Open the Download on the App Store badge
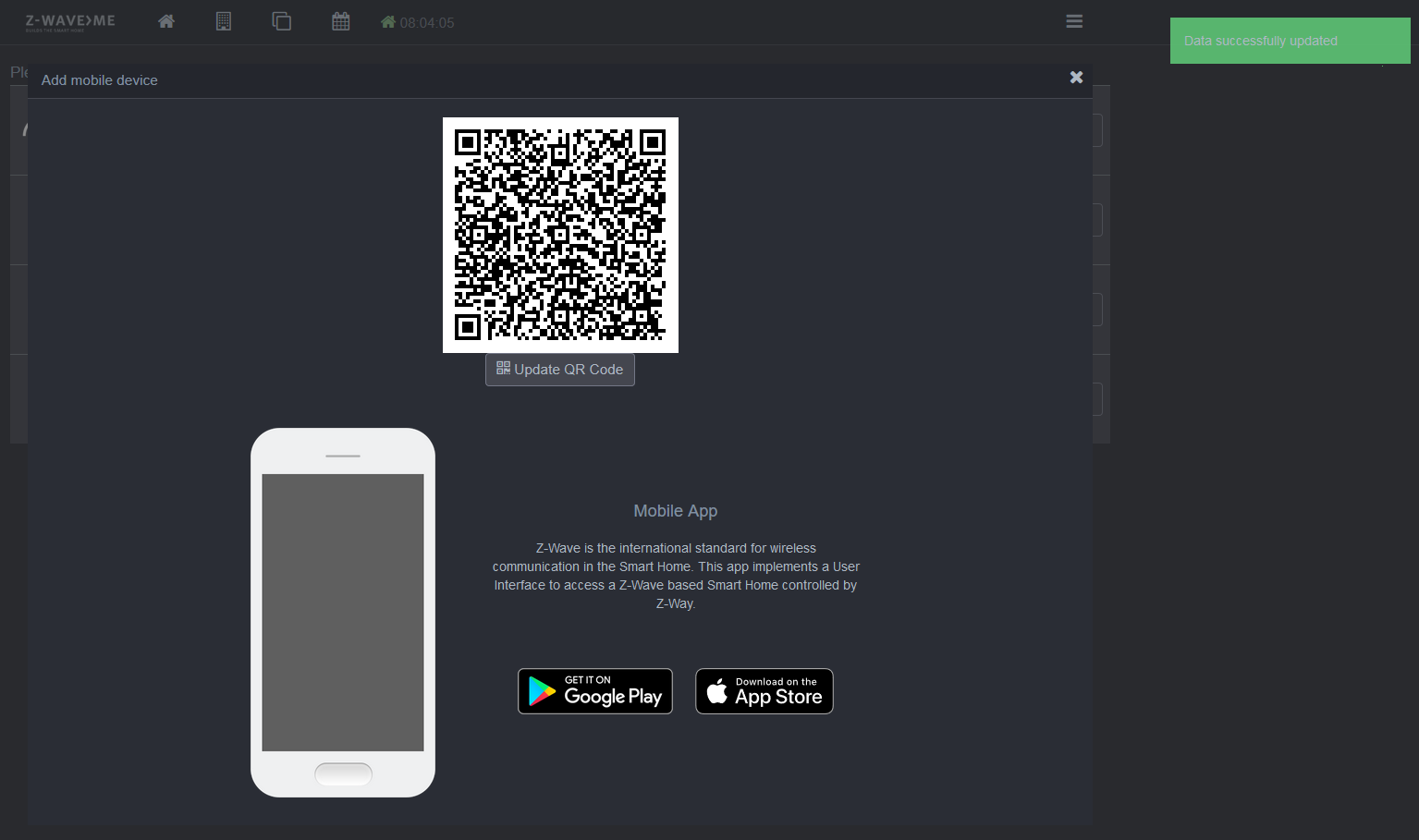The image size is (1419, 840). (x=765, y=691)
